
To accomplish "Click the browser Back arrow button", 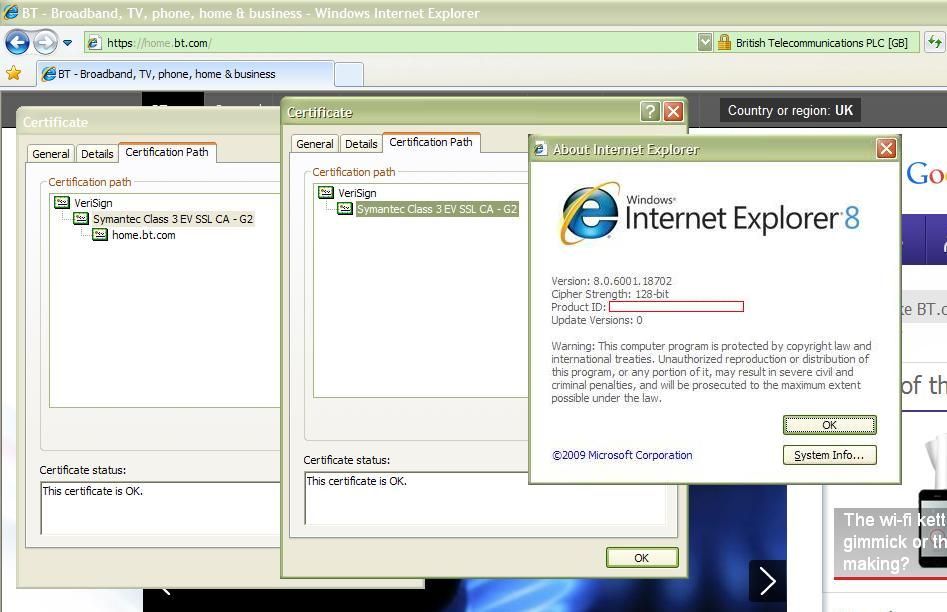I will pos(17,42).
